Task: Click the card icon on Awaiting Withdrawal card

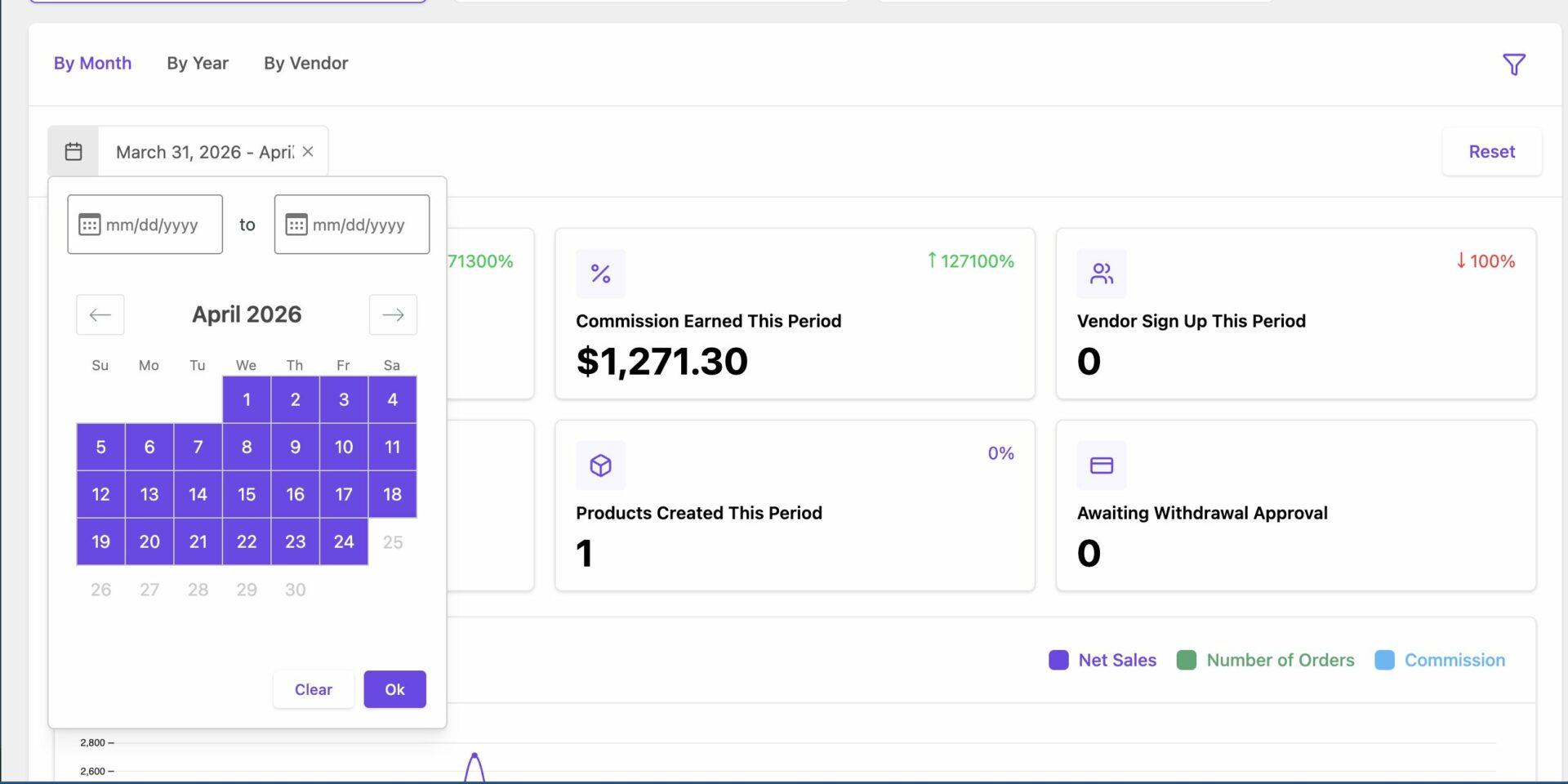Action: point(1102,465)
